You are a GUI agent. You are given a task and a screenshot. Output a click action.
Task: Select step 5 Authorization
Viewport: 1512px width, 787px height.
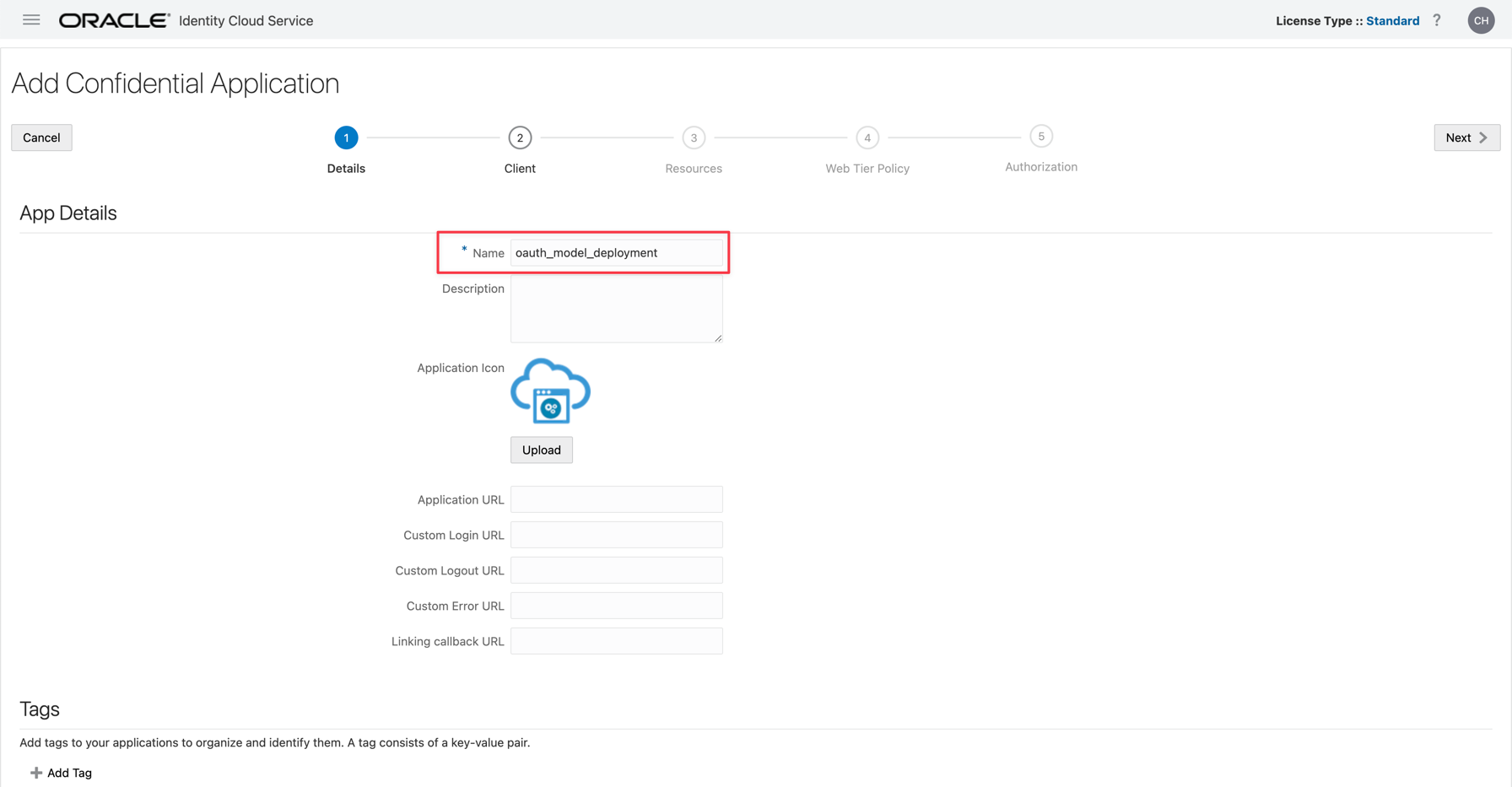click(x=1041, y=137)
